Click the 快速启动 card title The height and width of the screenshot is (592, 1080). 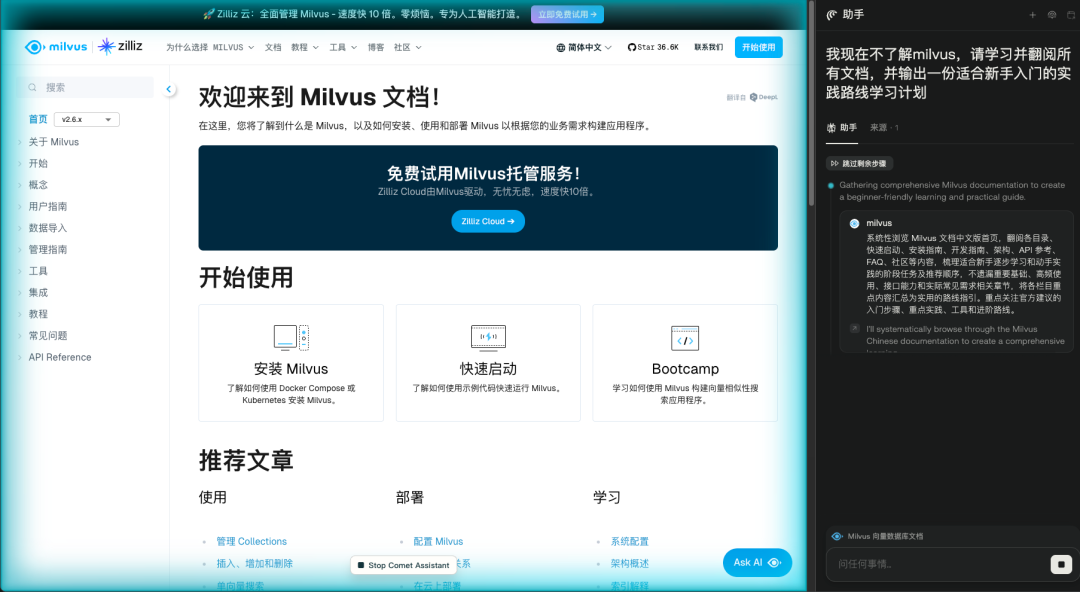[488, 369]
